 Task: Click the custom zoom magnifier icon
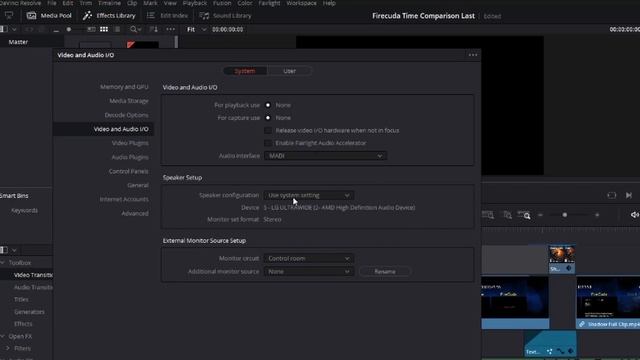click(524, 215)
